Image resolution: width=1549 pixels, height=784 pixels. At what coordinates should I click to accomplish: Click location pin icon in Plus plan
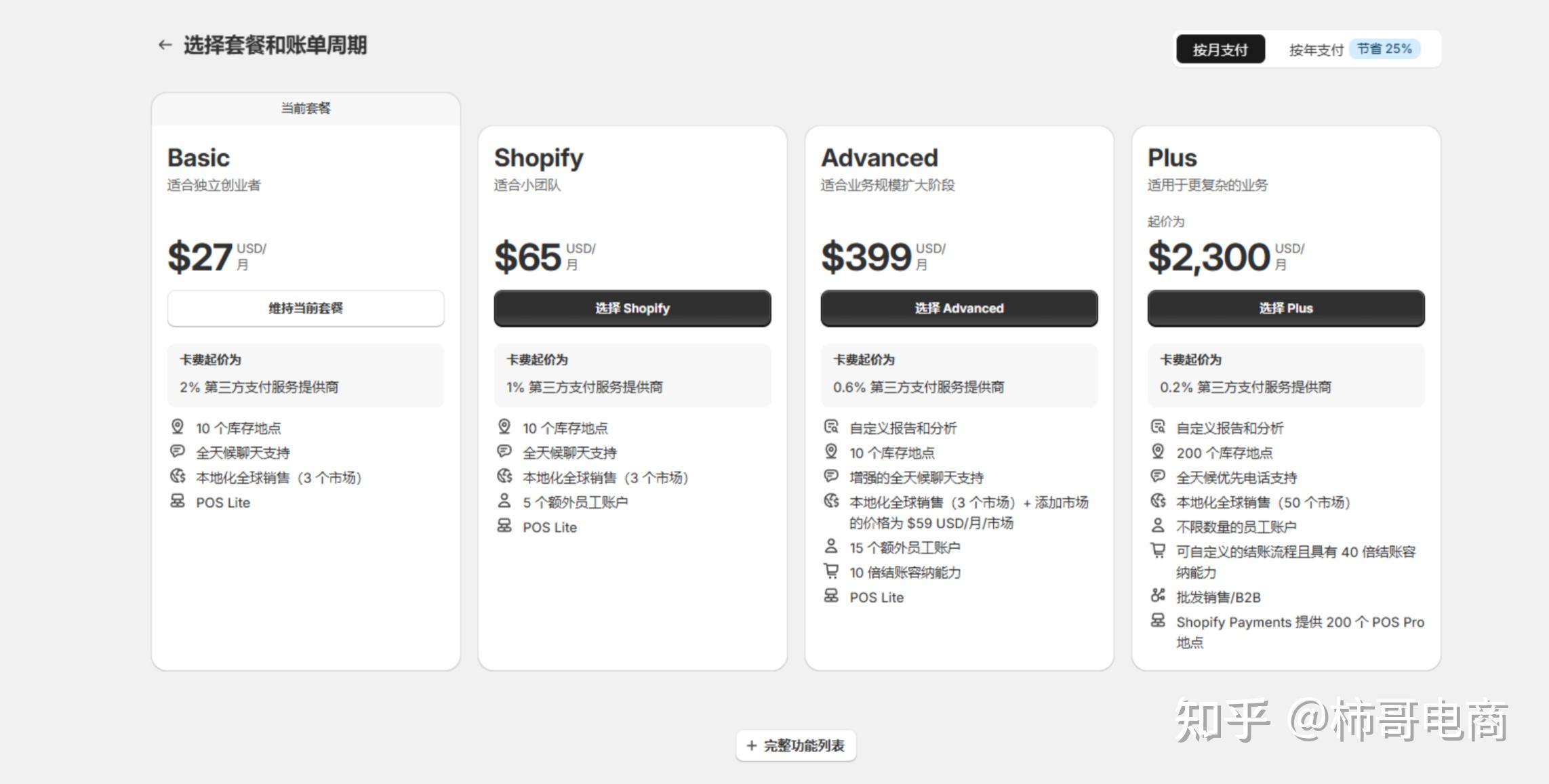coord(1158,451)
